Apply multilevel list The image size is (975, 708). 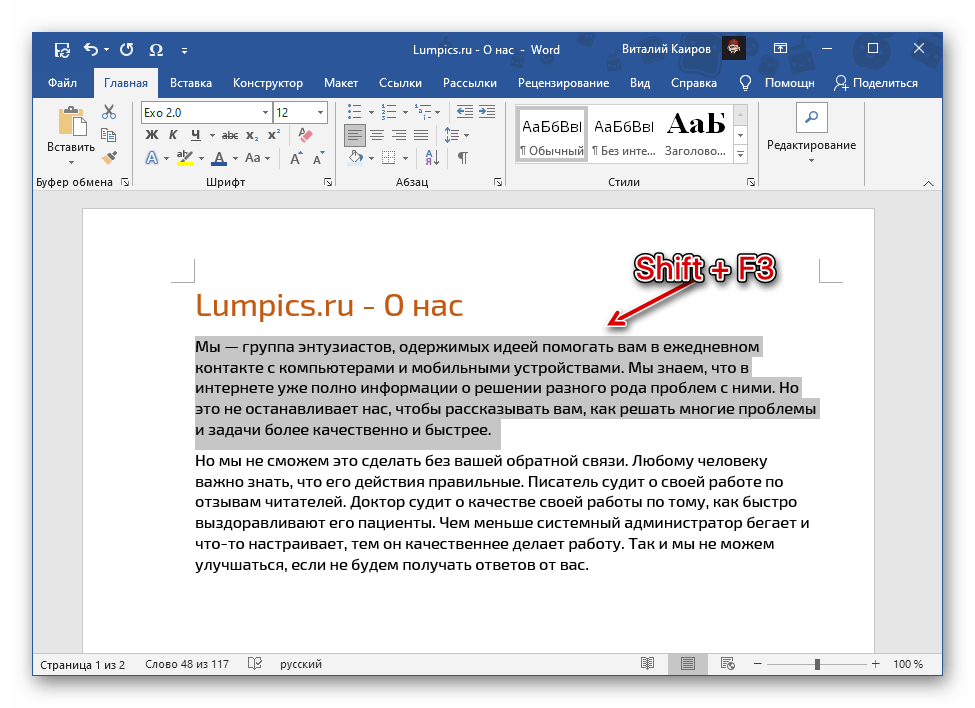(x=423, y=112)
